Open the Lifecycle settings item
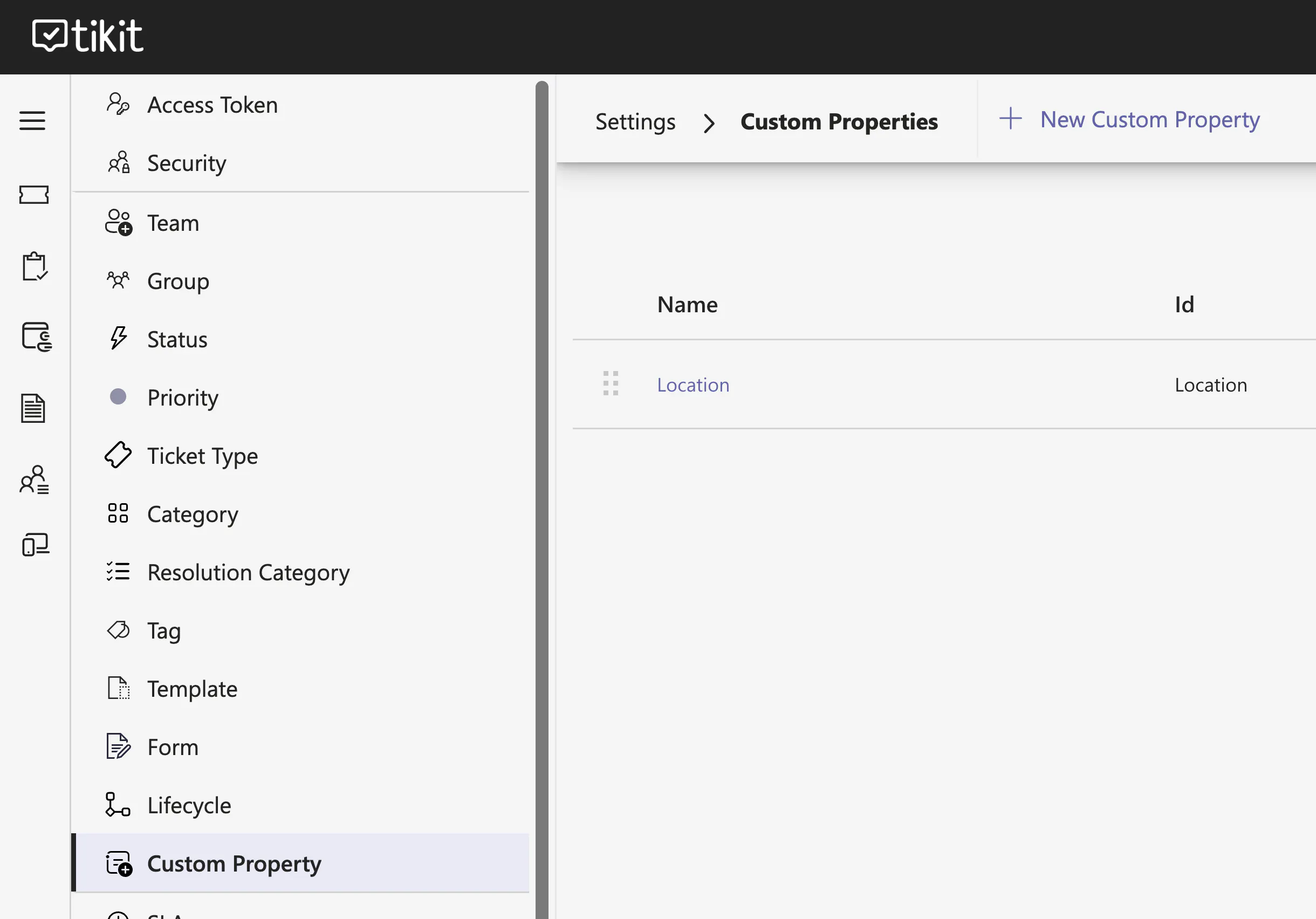This screenshot has width=1316, height=919. pos(300,805)
